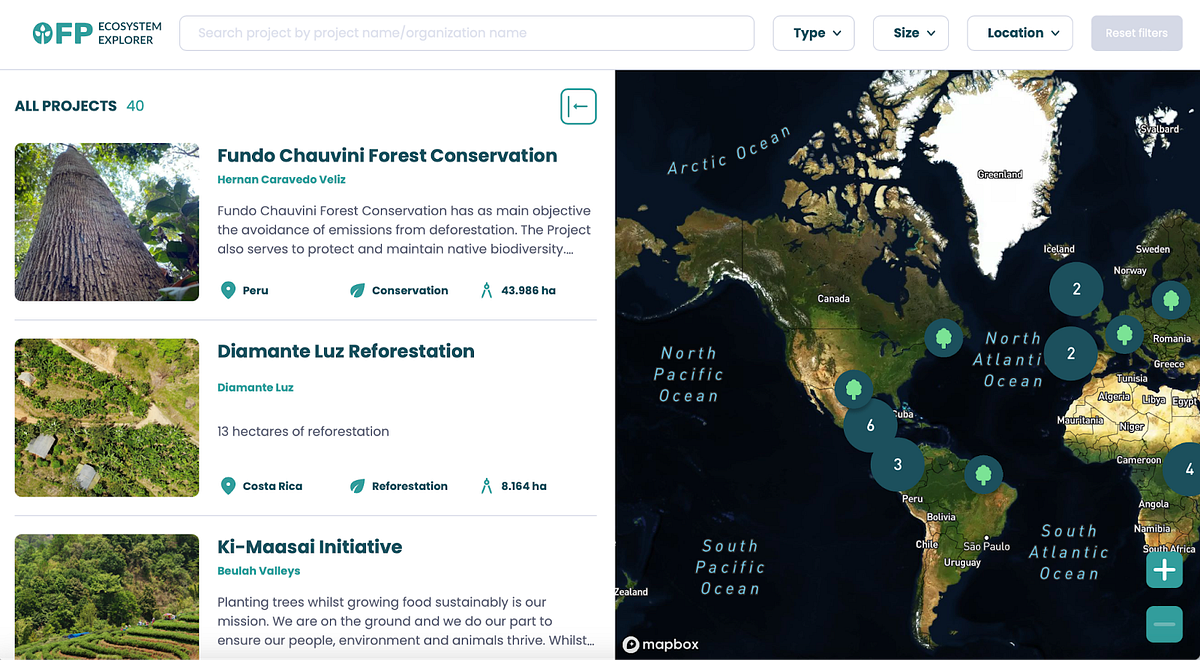Click the cluster marker showing 6 projects

tap(871, 425)
